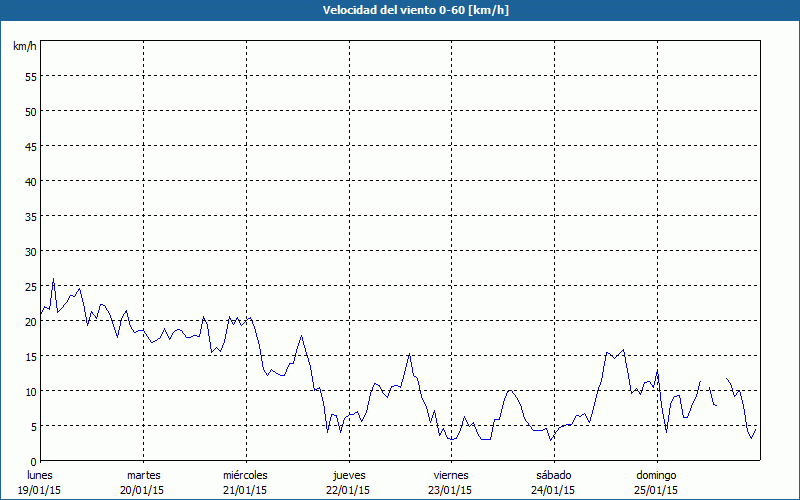Select the 15 y-axis label

30,356
